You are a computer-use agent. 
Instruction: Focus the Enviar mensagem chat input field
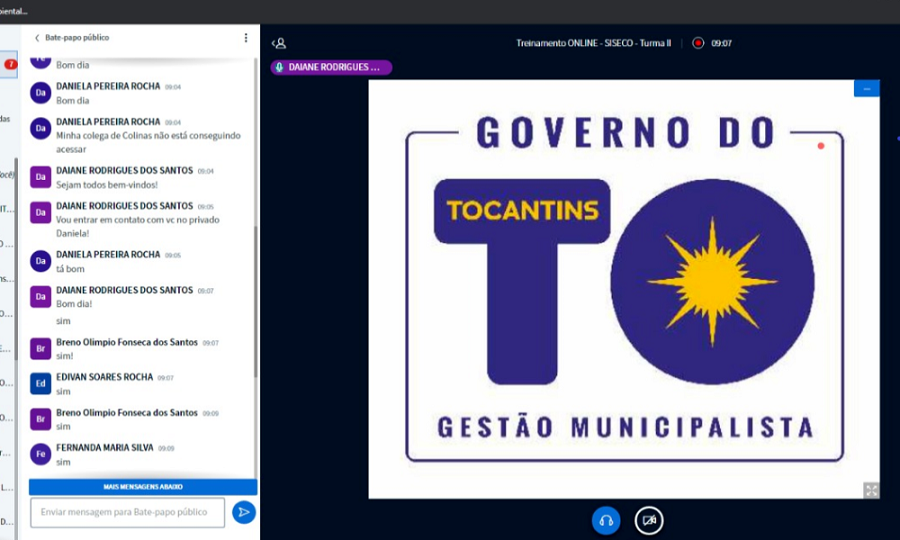(x=126, y=512)
